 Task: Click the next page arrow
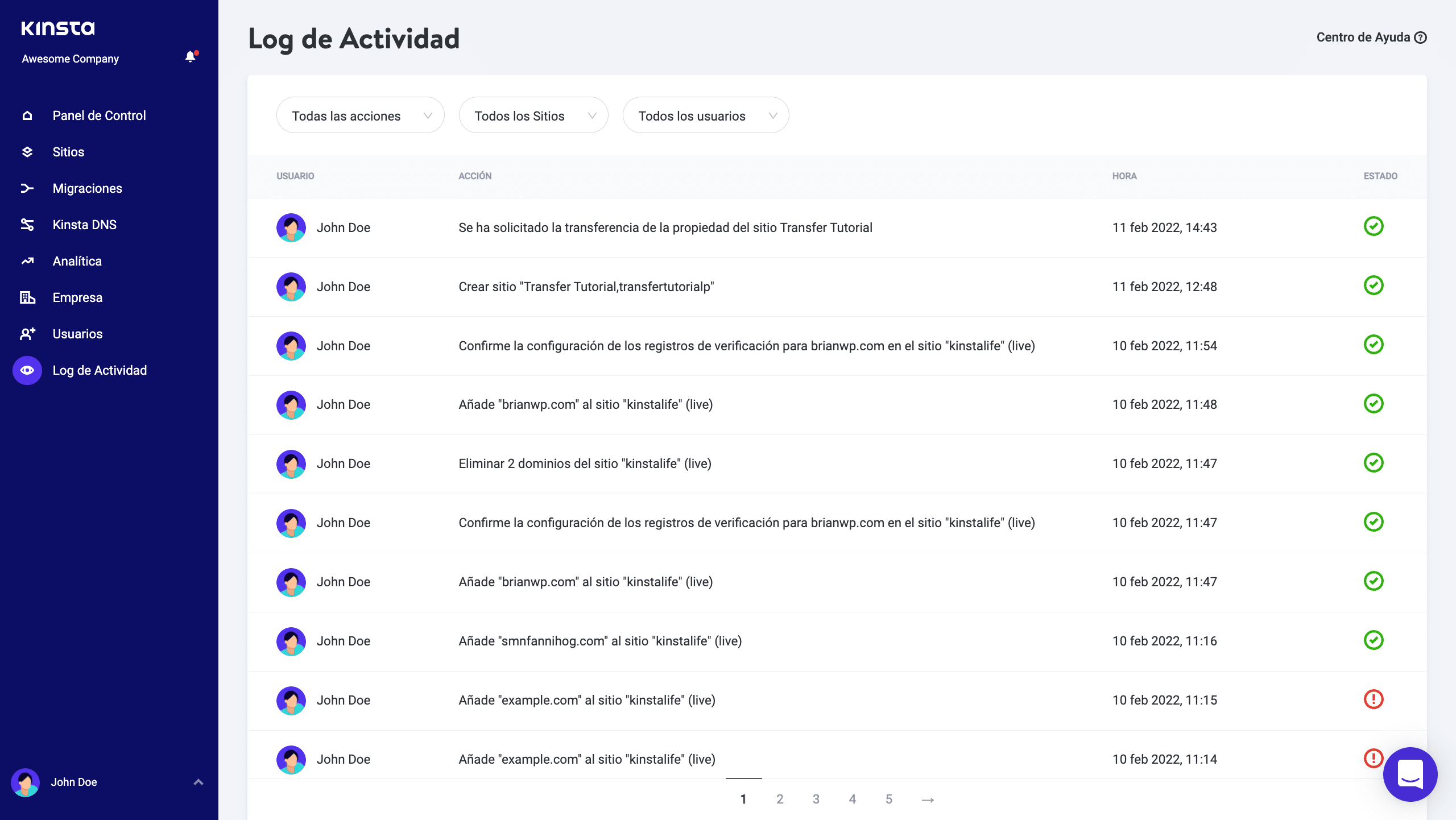[x=928, y=800]
